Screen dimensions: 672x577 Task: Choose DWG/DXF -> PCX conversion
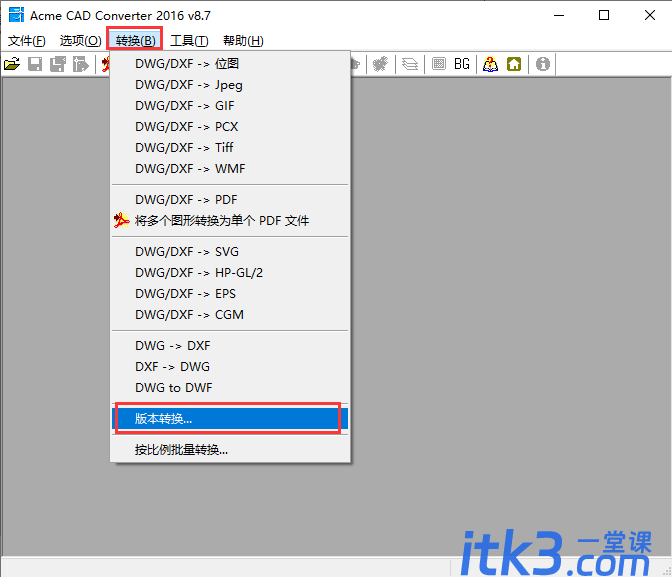pyautogui.click(x=230, y=127)
